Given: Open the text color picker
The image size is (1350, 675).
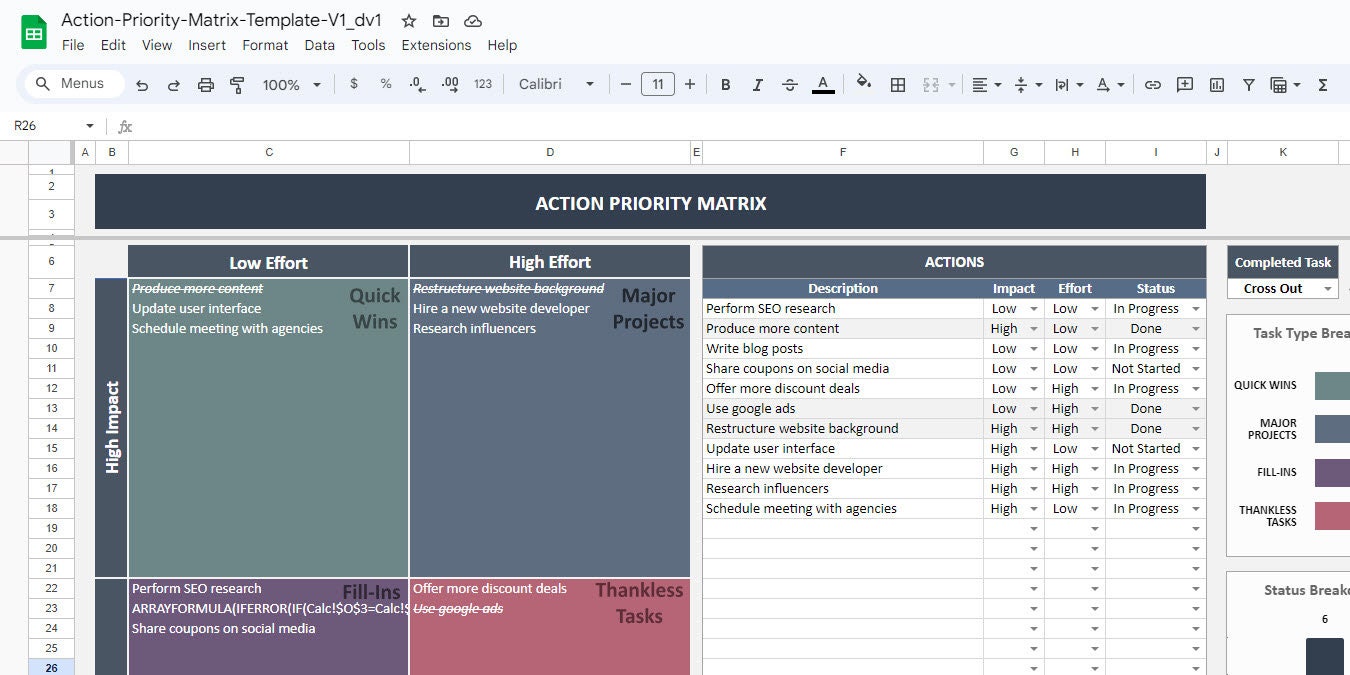Looking at the screenshot, I should coord(823,84).
